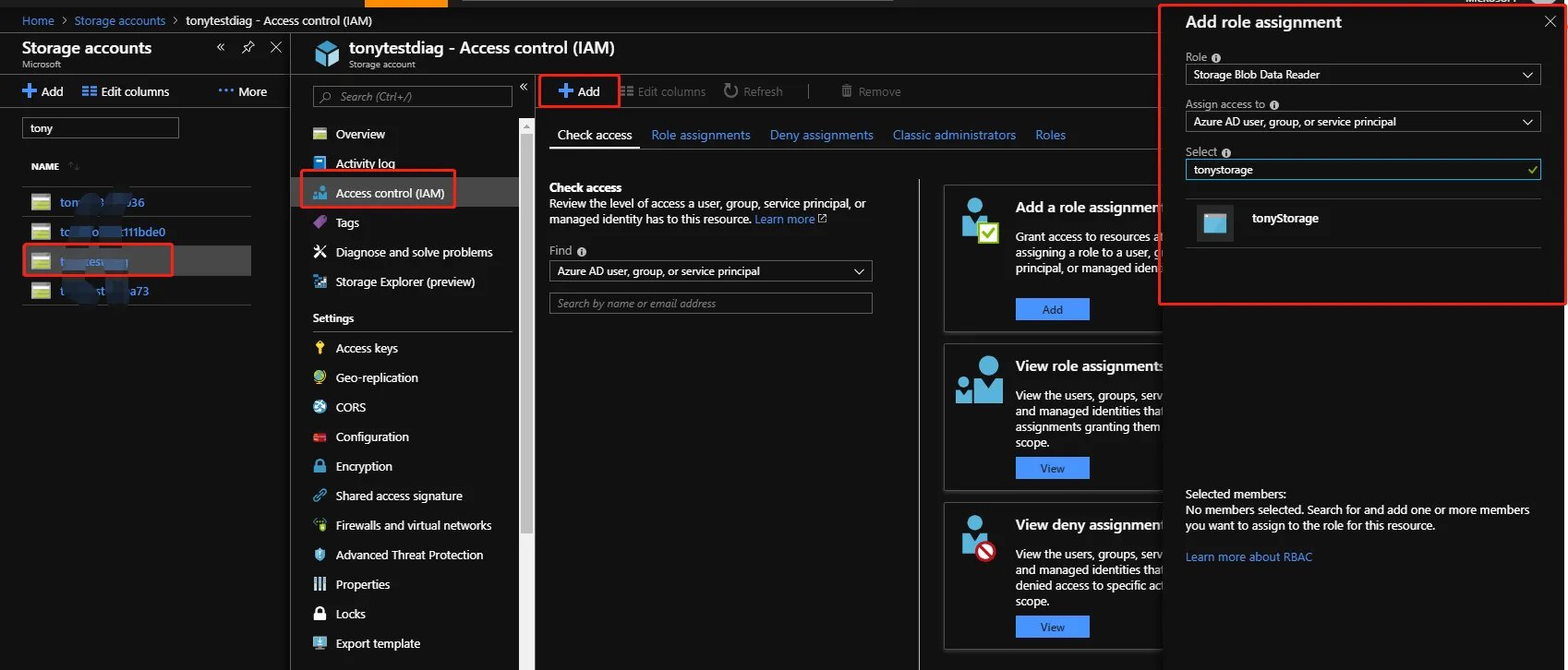This screenshot has height=670, width=1568.
Task: Expand the Role dropdown
Action: coord(1363,75)
